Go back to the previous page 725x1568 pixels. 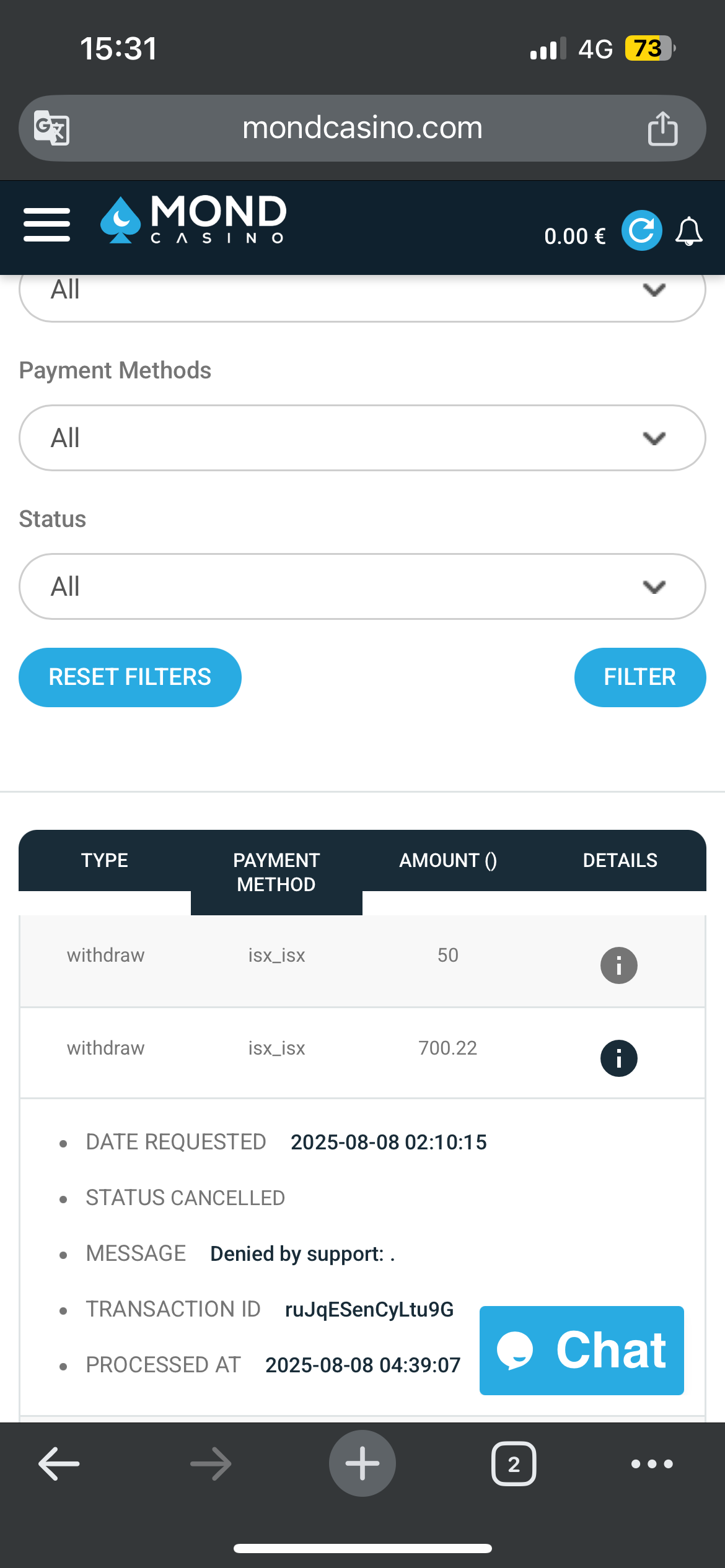coord(59,1464)
